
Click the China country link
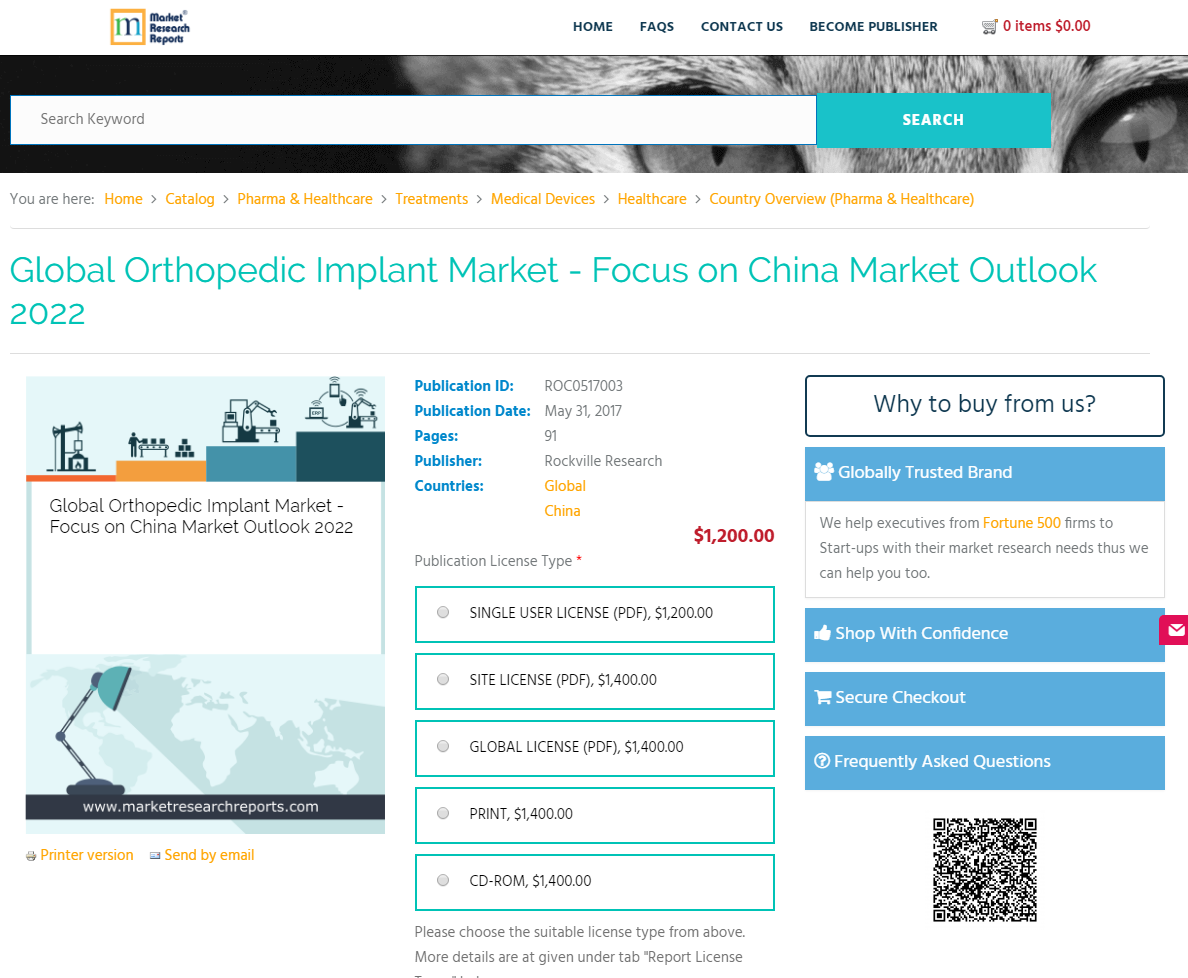coord(562,511)
